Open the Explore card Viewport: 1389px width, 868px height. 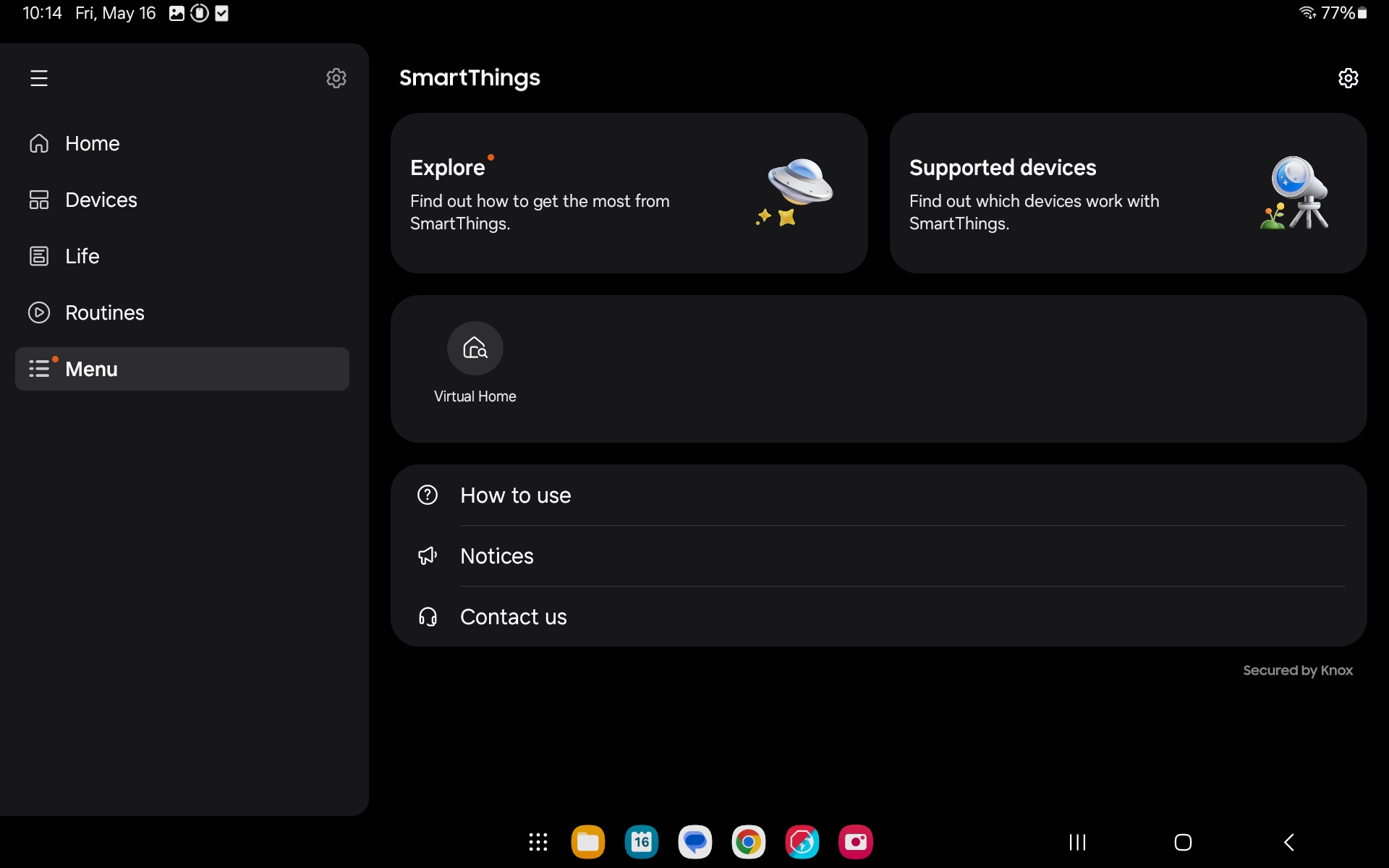[x=629, y=193]
